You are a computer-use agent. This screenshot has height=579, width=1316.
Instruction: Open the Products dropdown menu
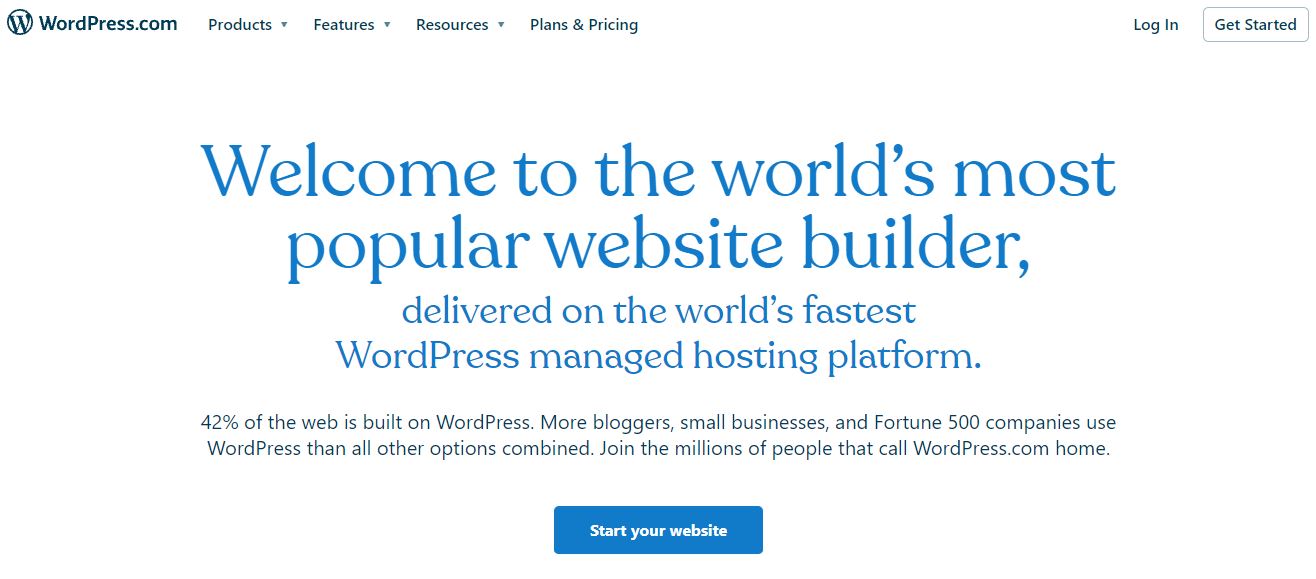240,25
